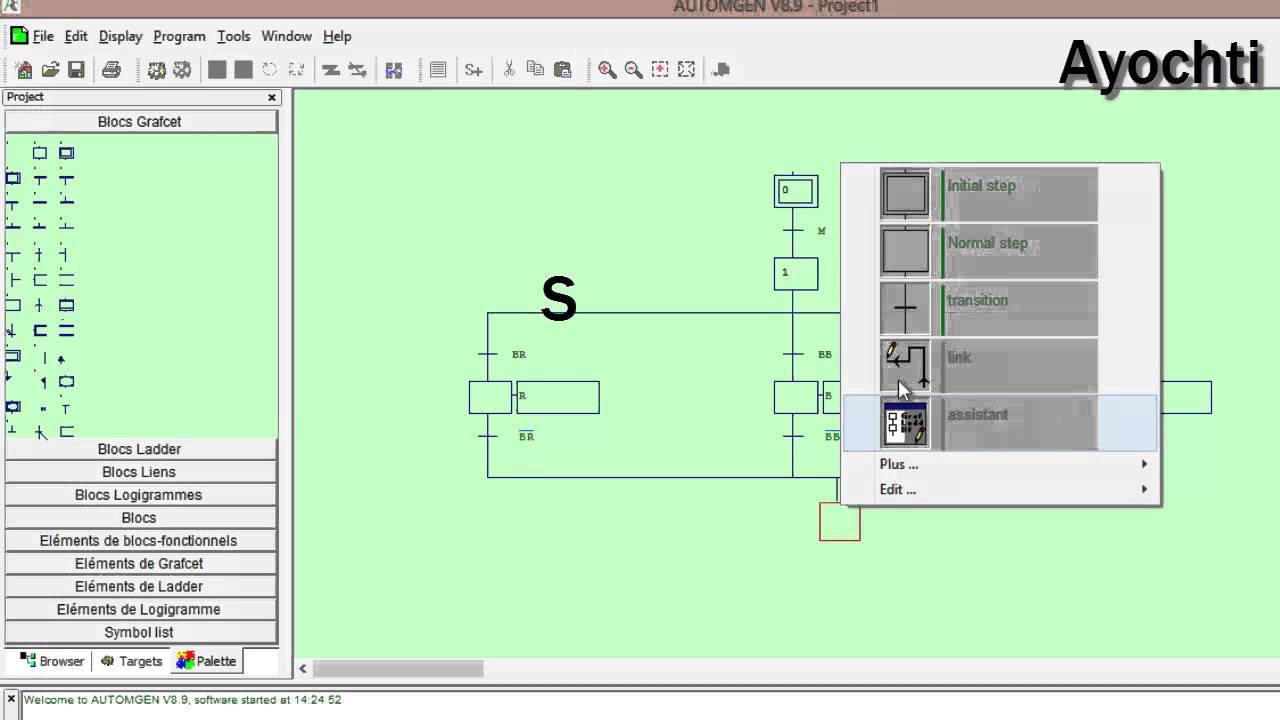The image size is (1280, 720).
Task: Click the S+ toolbar icon
Action: click(473, 70)
